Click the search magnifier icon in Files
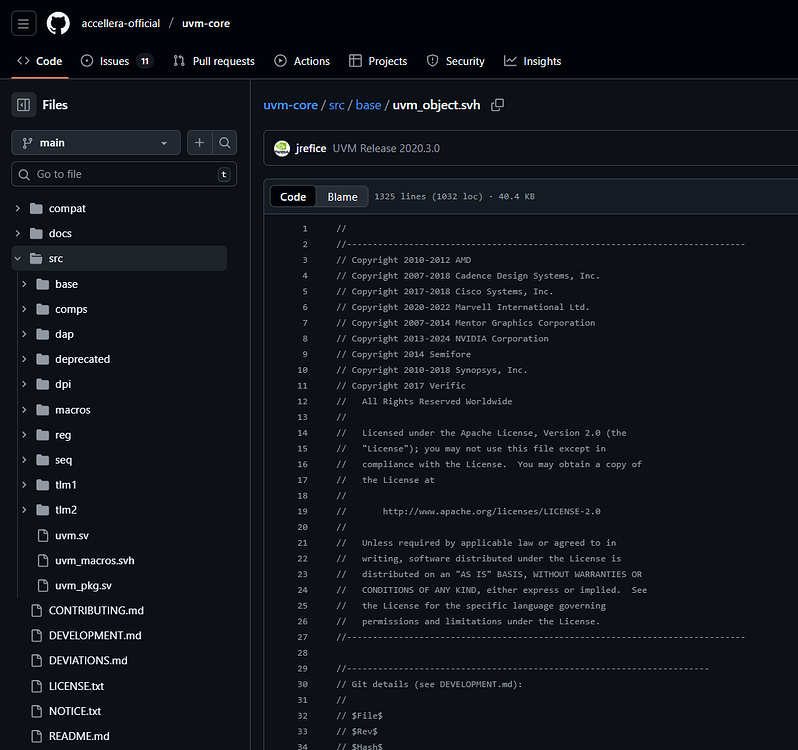The height and width of the screenshot is (750, 798). pos(225,143)
